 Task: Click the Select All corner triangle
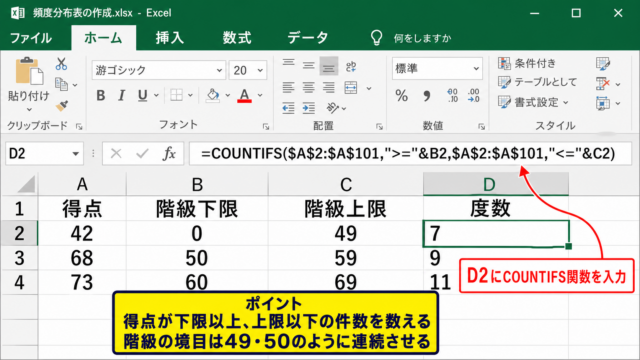tap(27, 184)
